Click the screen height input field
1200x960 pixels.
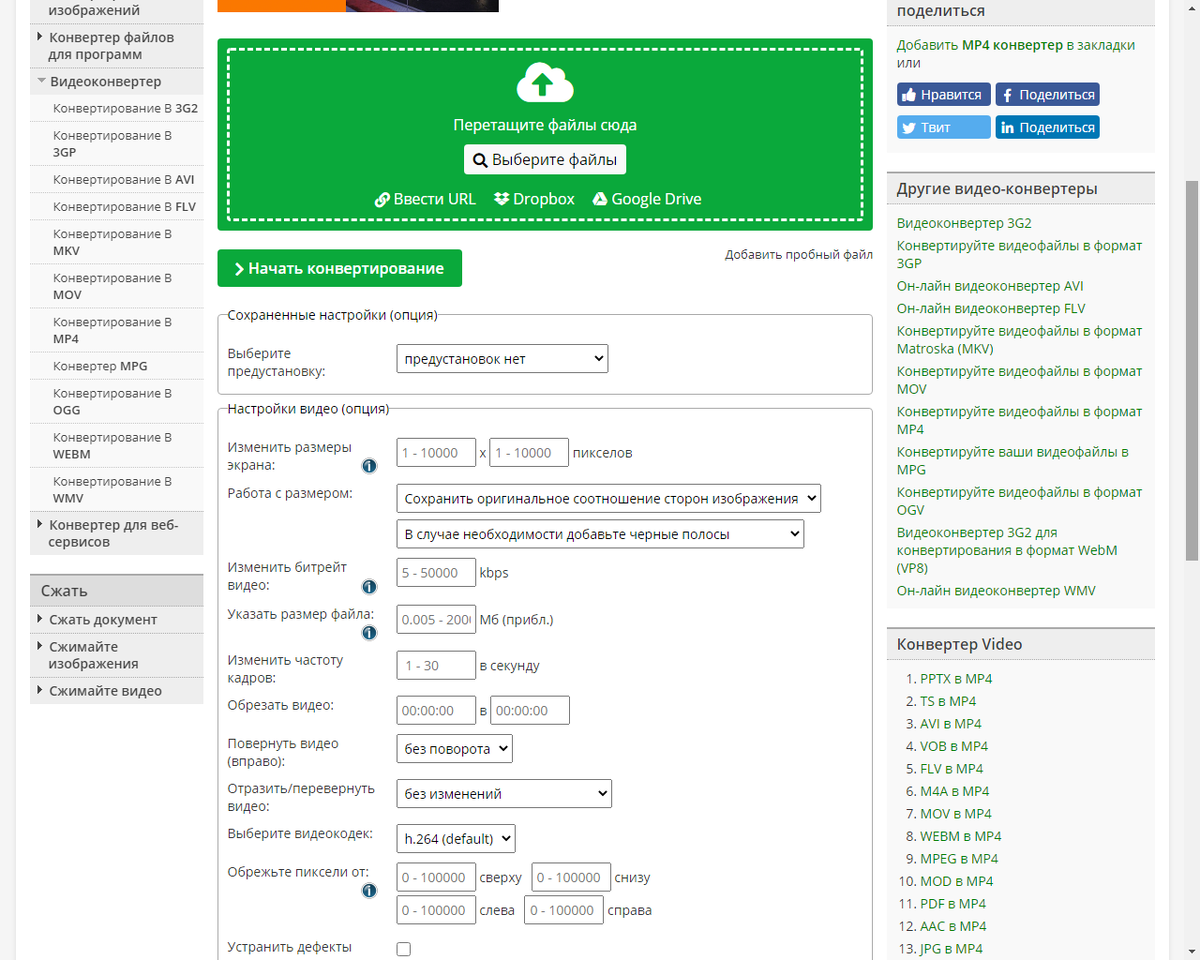529,453
